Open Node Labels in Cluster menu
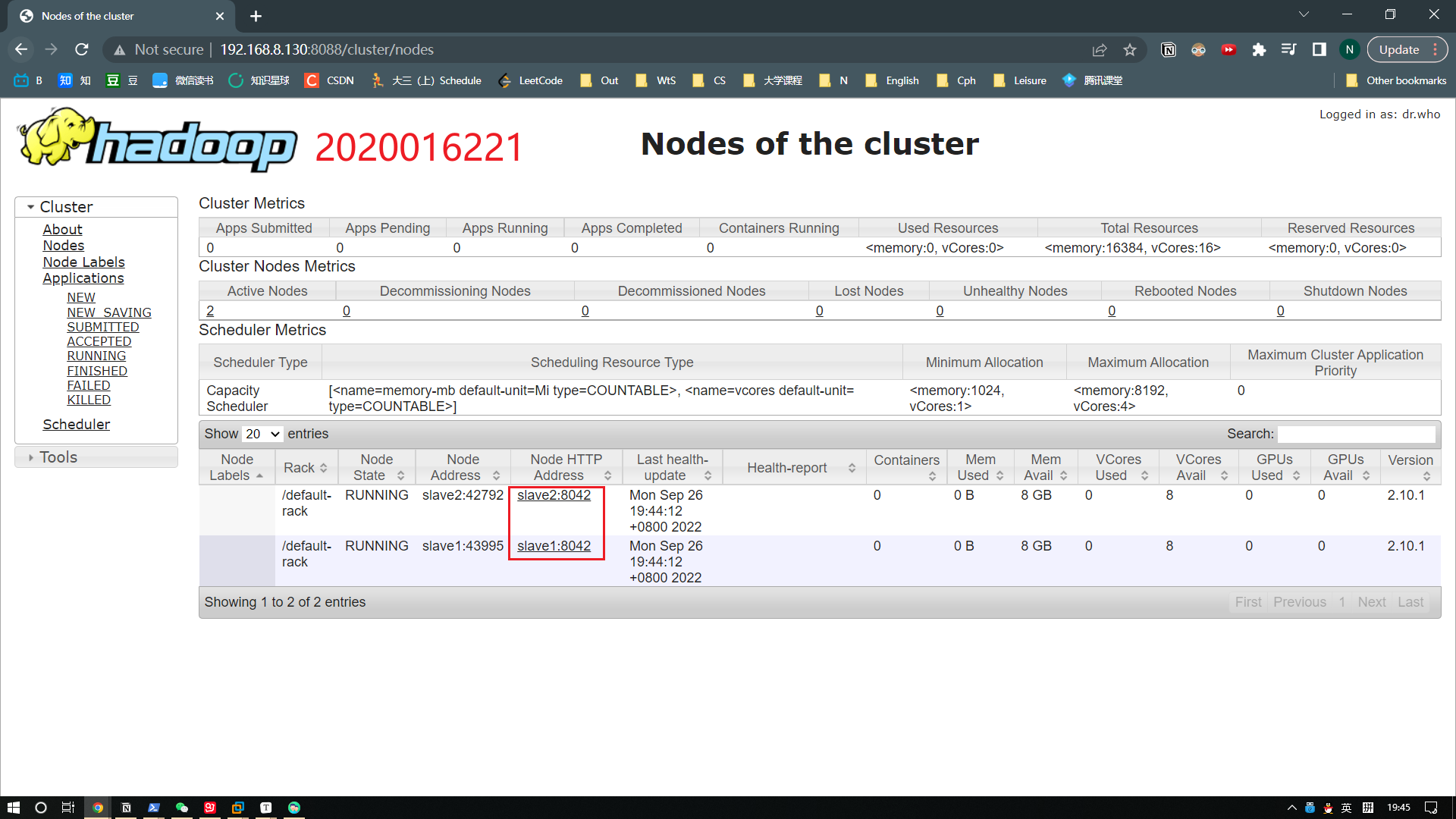 click(83, 262)
